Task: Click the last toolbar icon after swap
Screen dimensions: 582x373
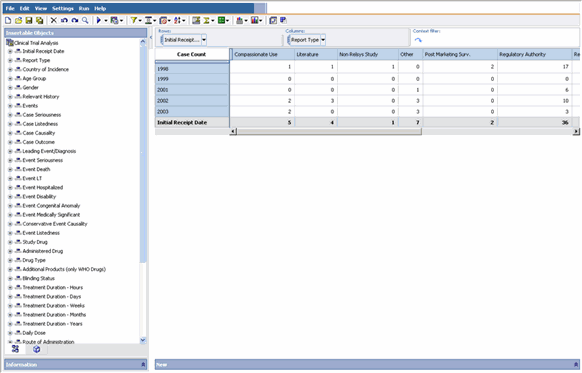Action: pyautogui.click(x=283, y=20)
